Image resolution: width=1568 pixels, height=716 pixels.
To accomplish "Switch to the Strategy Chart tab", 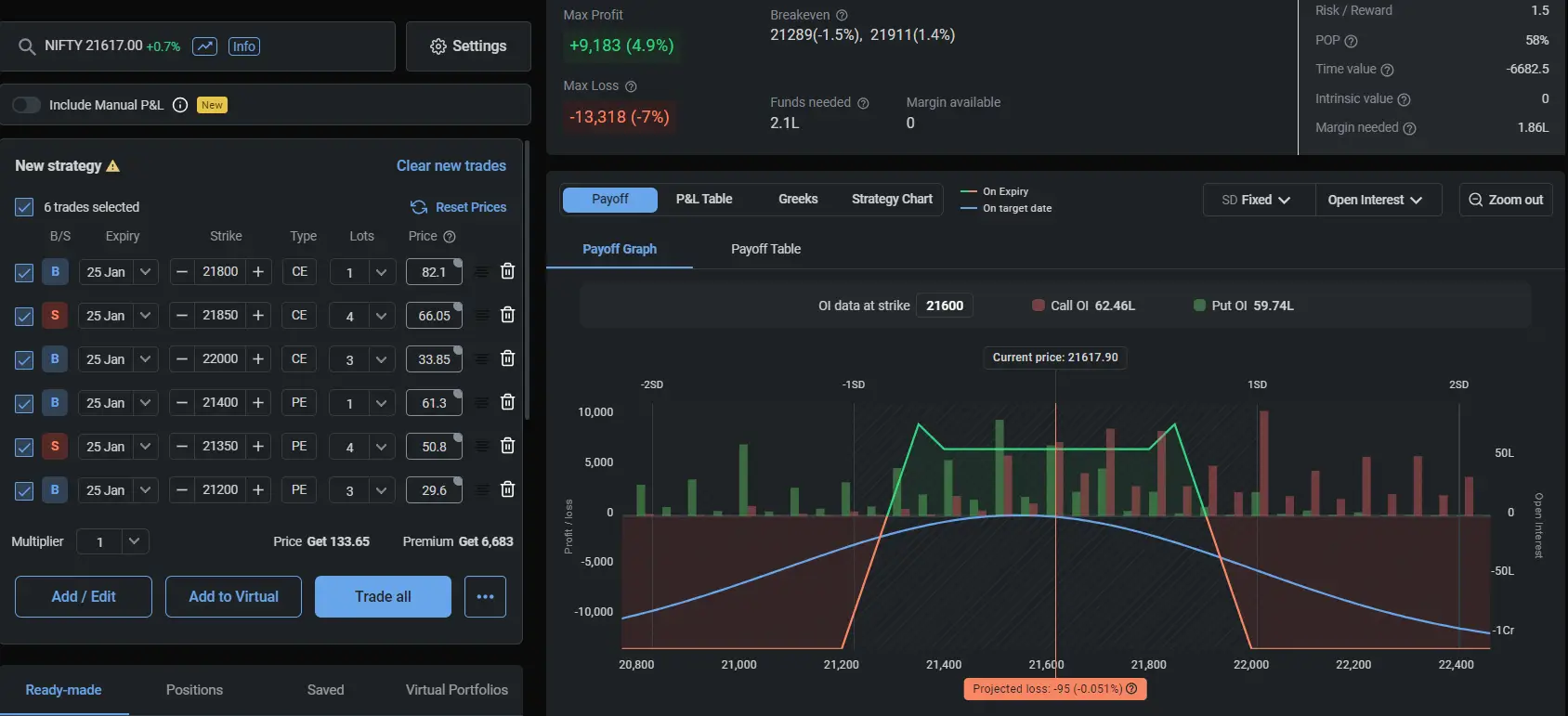I will coord(892,200).
